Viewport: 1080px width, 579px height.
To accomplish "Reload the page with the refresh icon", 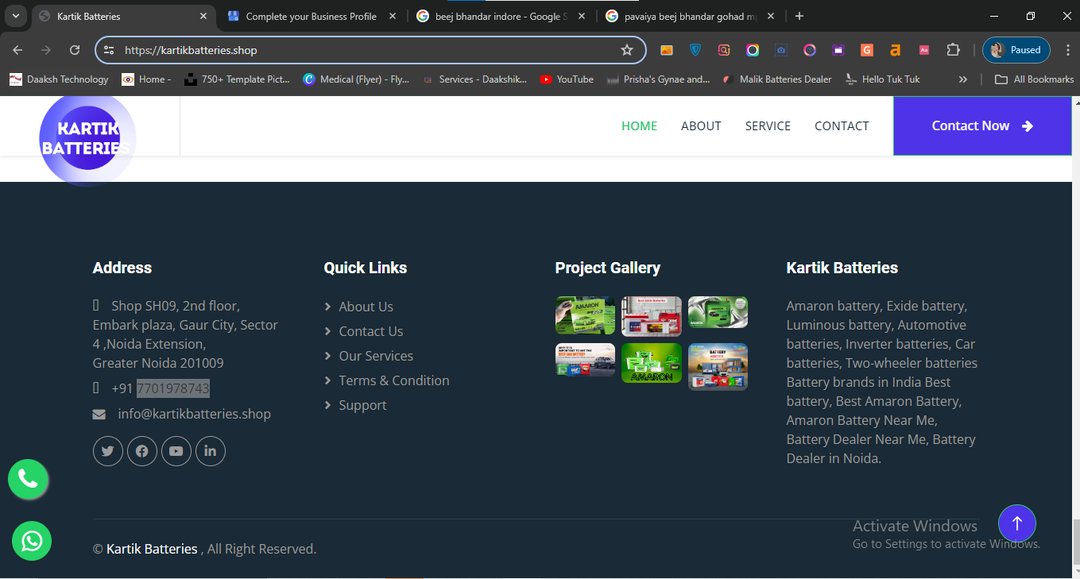I will [74, 50].
